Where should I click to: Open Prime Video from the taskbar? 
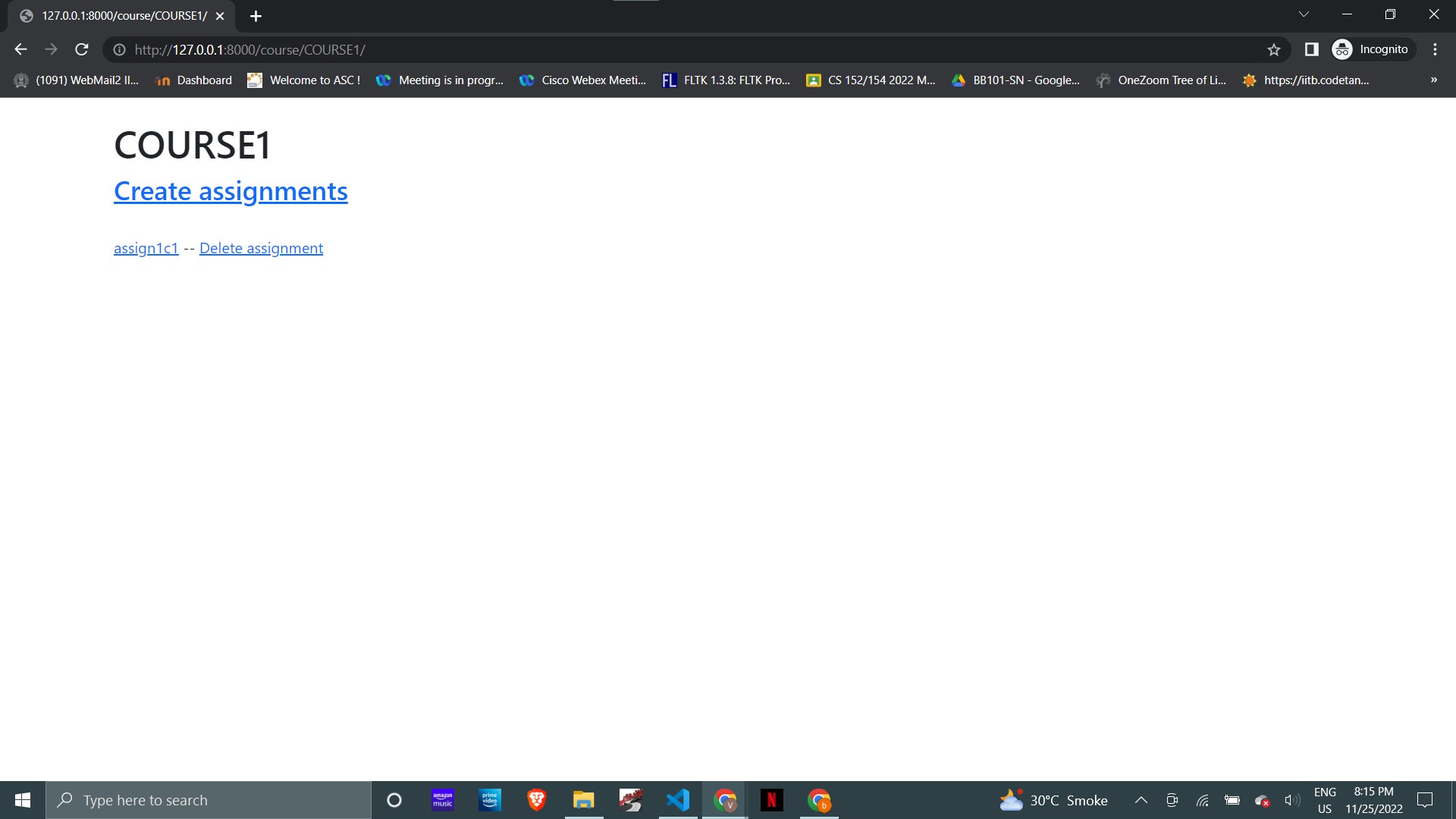pos(489,799)
